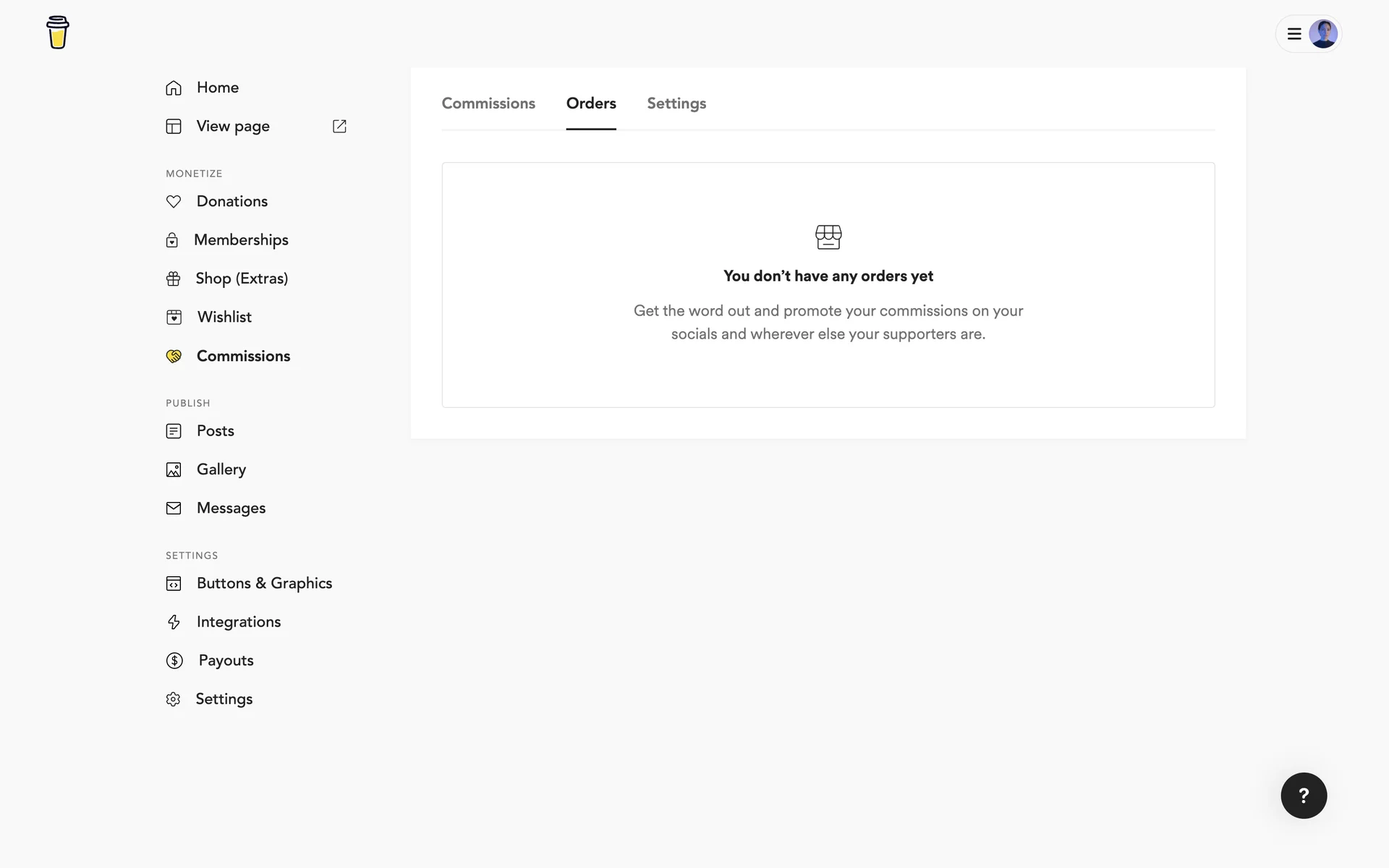Click the help question mark button

1304,796
